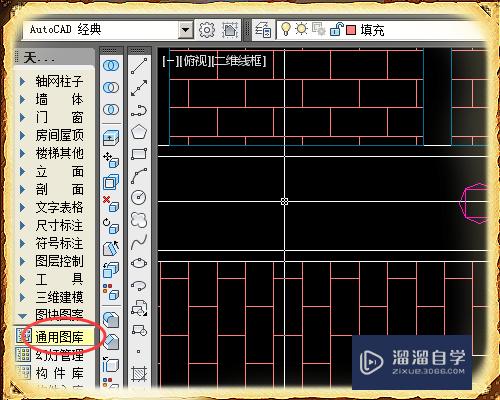This screenshot has height=400, width=500.
Task: Select the Arc draw tool
Action: coord(139,176)
